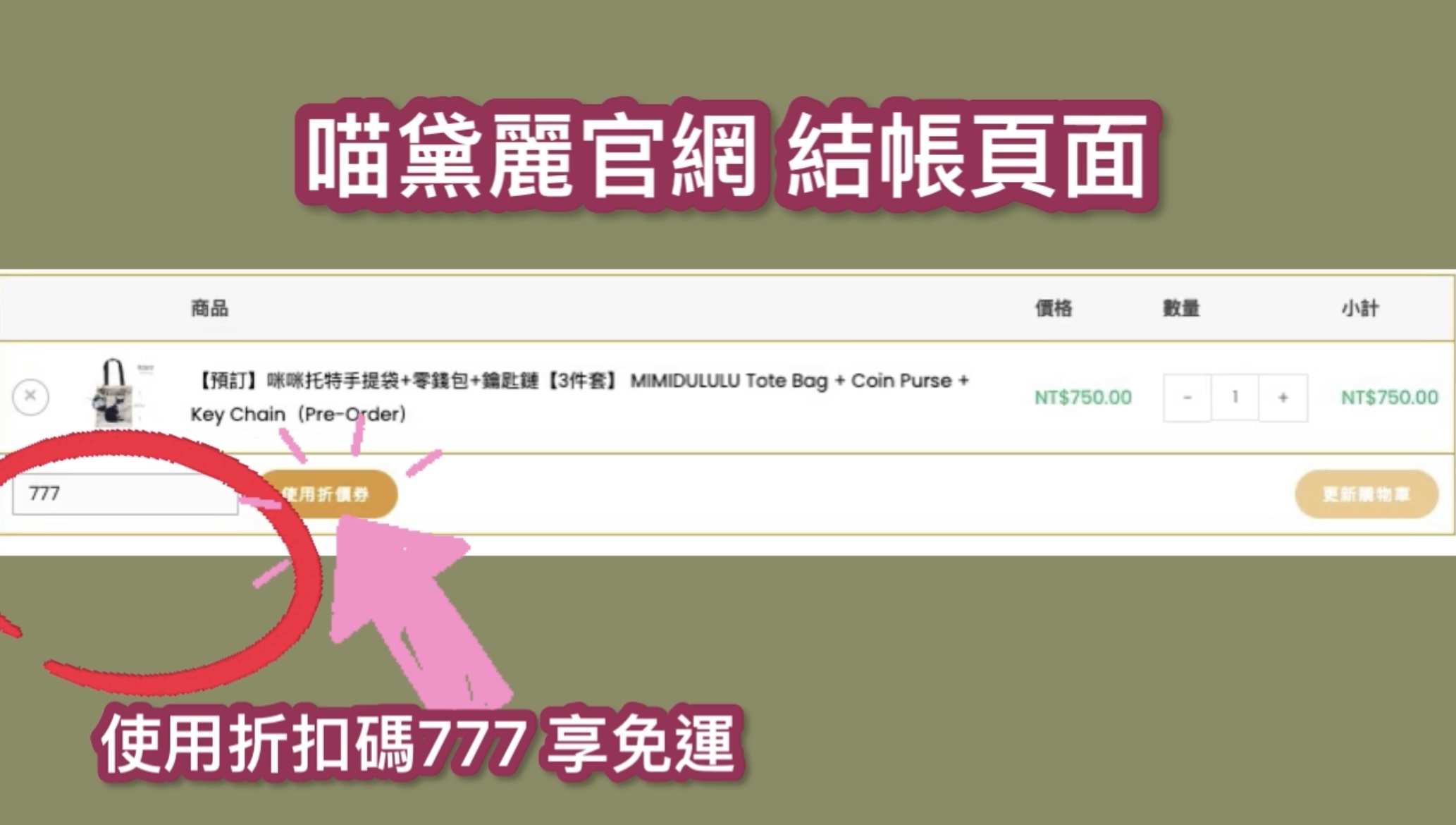This screenshot has width=1456, height=825.
Task: Select the 價格 column header
Action: 1054,308
